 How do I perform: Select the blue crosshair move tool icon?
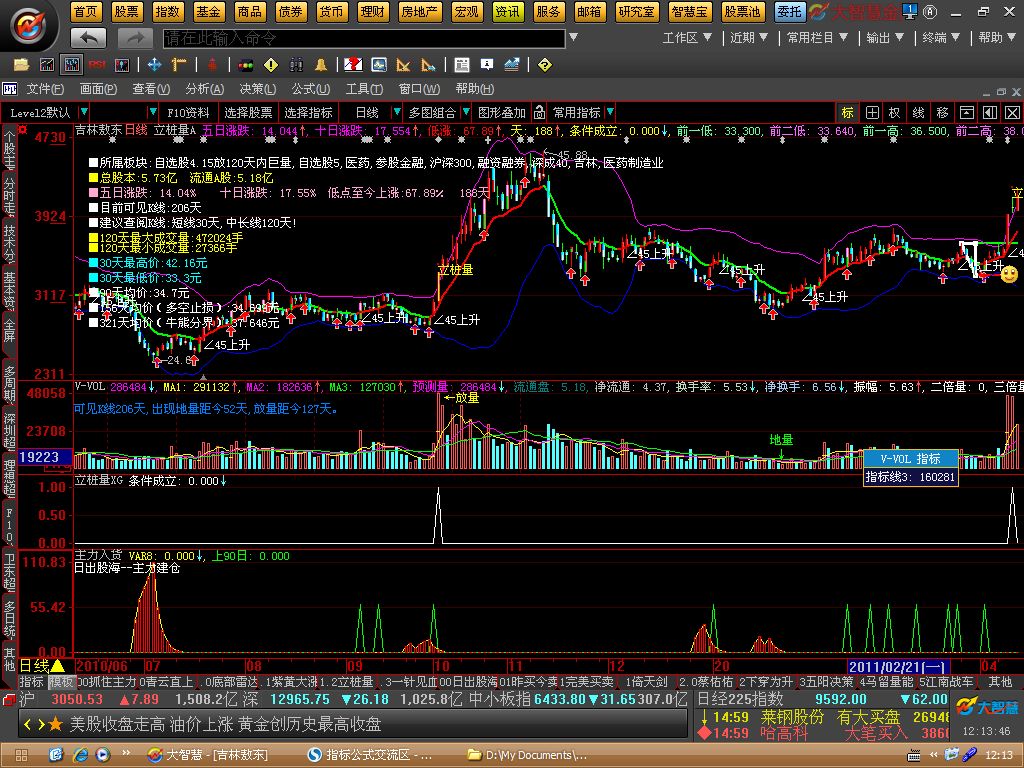[x=154, y=65]
